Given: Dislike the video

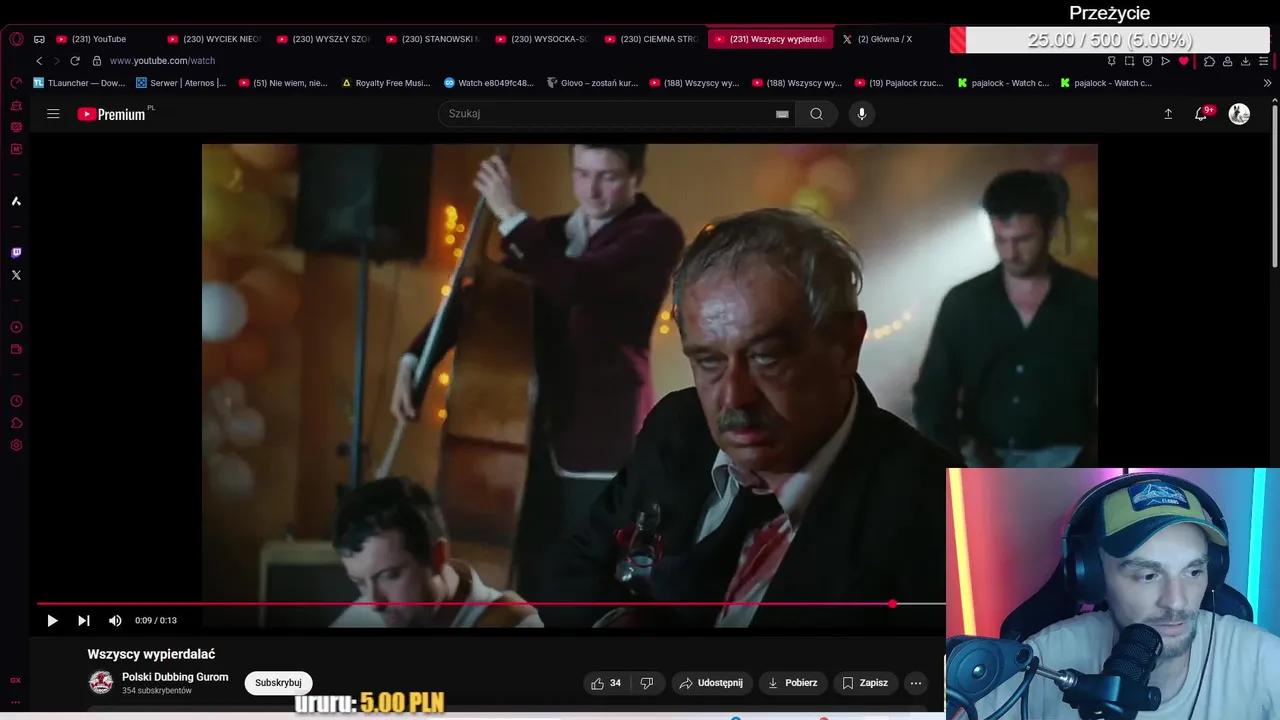Looking at the screenshot, I should point(647,683).
